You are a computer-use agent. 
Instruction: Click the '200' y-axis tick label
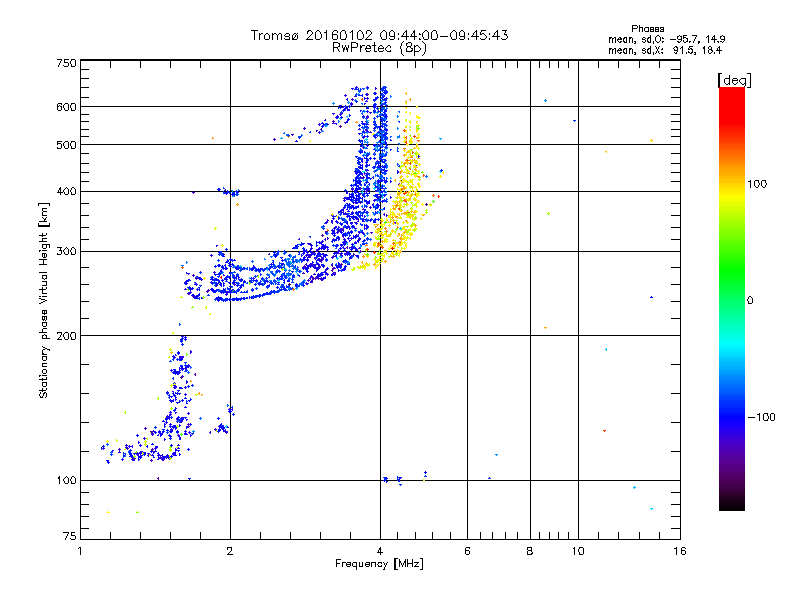pyautogui.click(x=66, y=336)
